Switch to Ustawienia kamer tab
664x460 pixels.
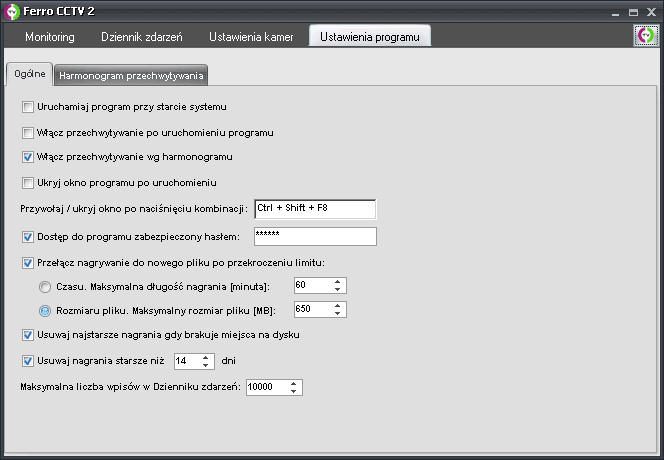251,37
